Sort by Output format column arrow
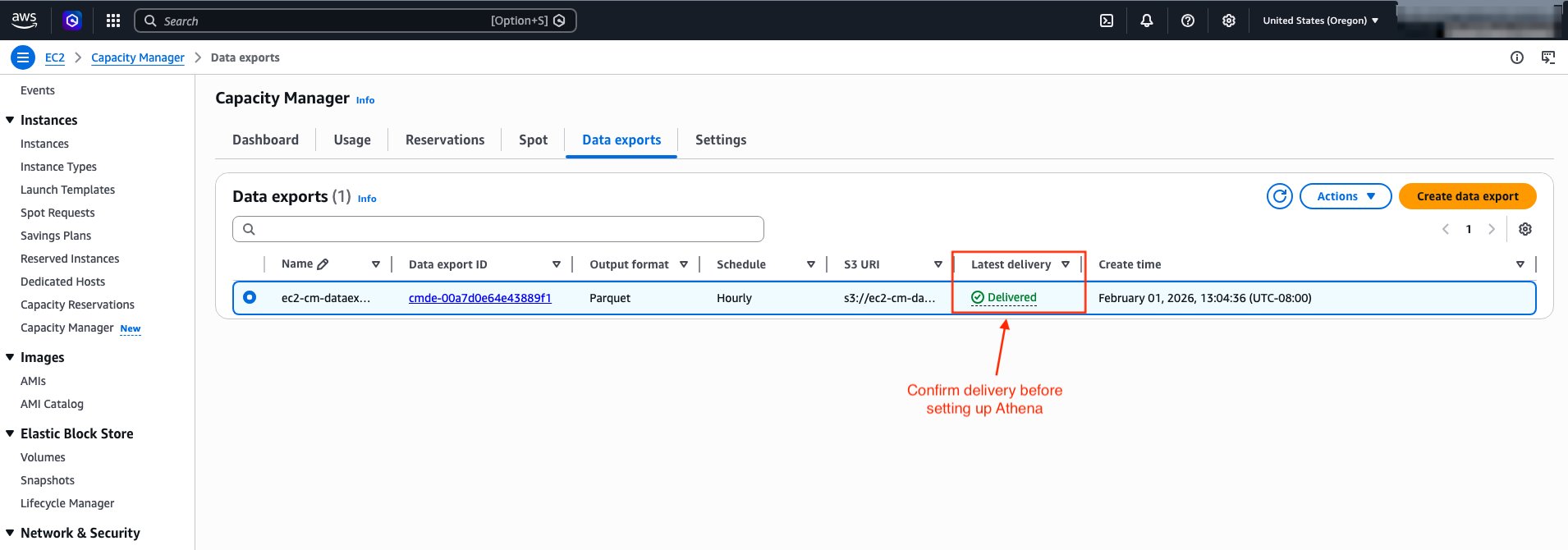The width and height of the screenshot is (1568, 550). (x=684, y=264)
